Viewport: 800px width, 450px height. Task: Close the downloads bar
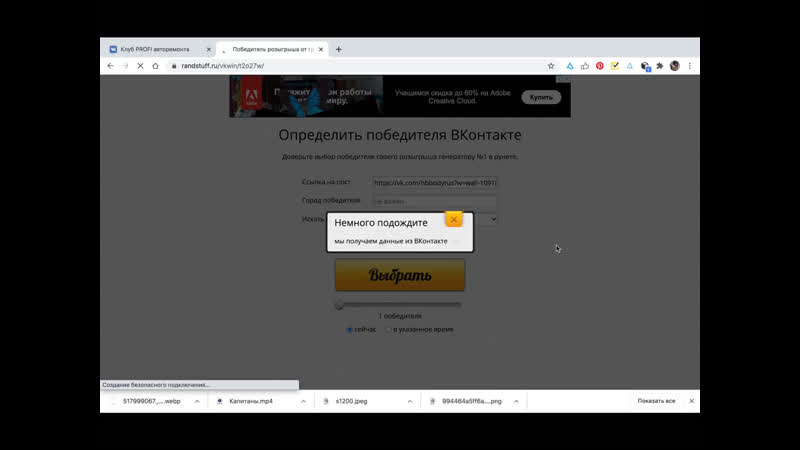point(691,401)
